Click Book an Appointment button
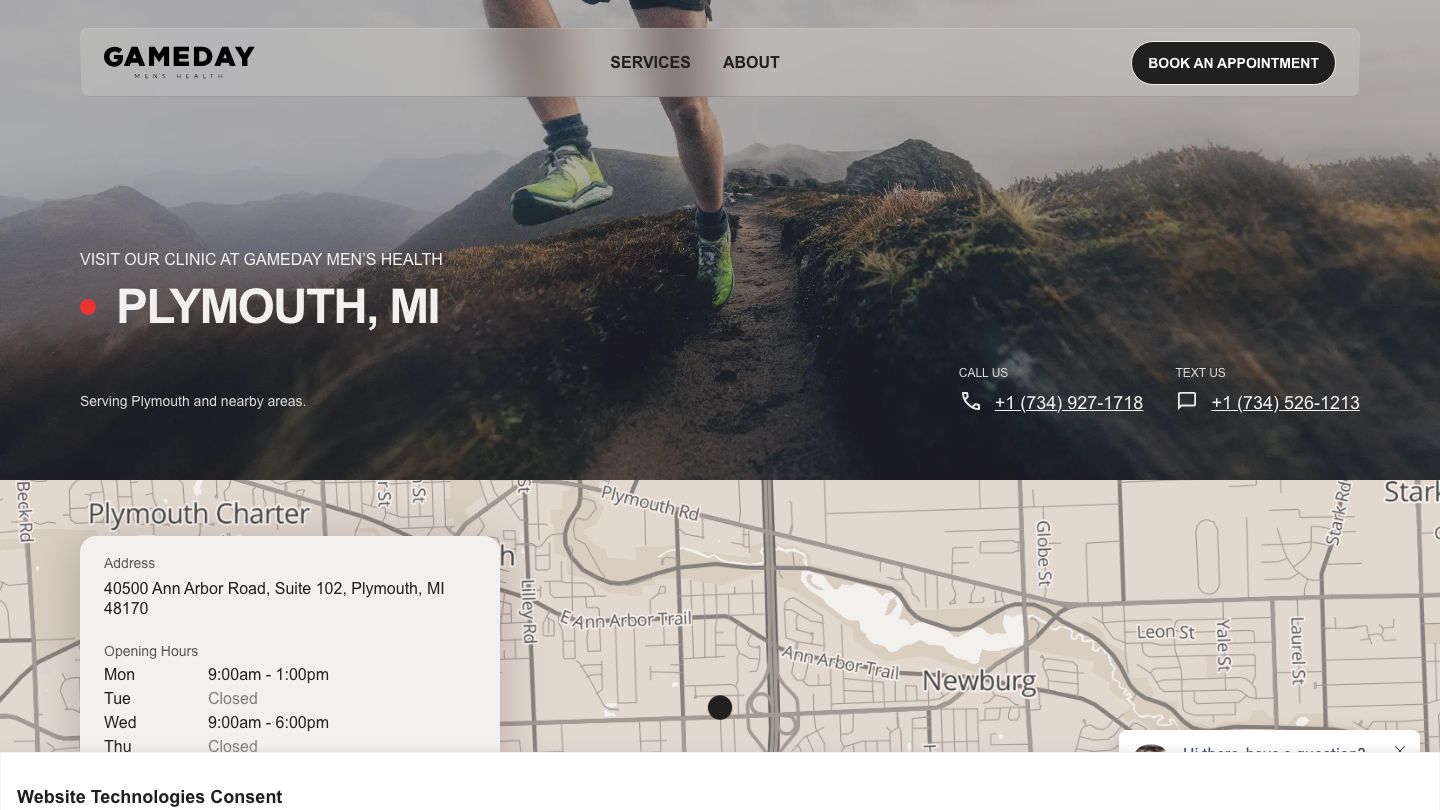 click(x=1233, y=63)
